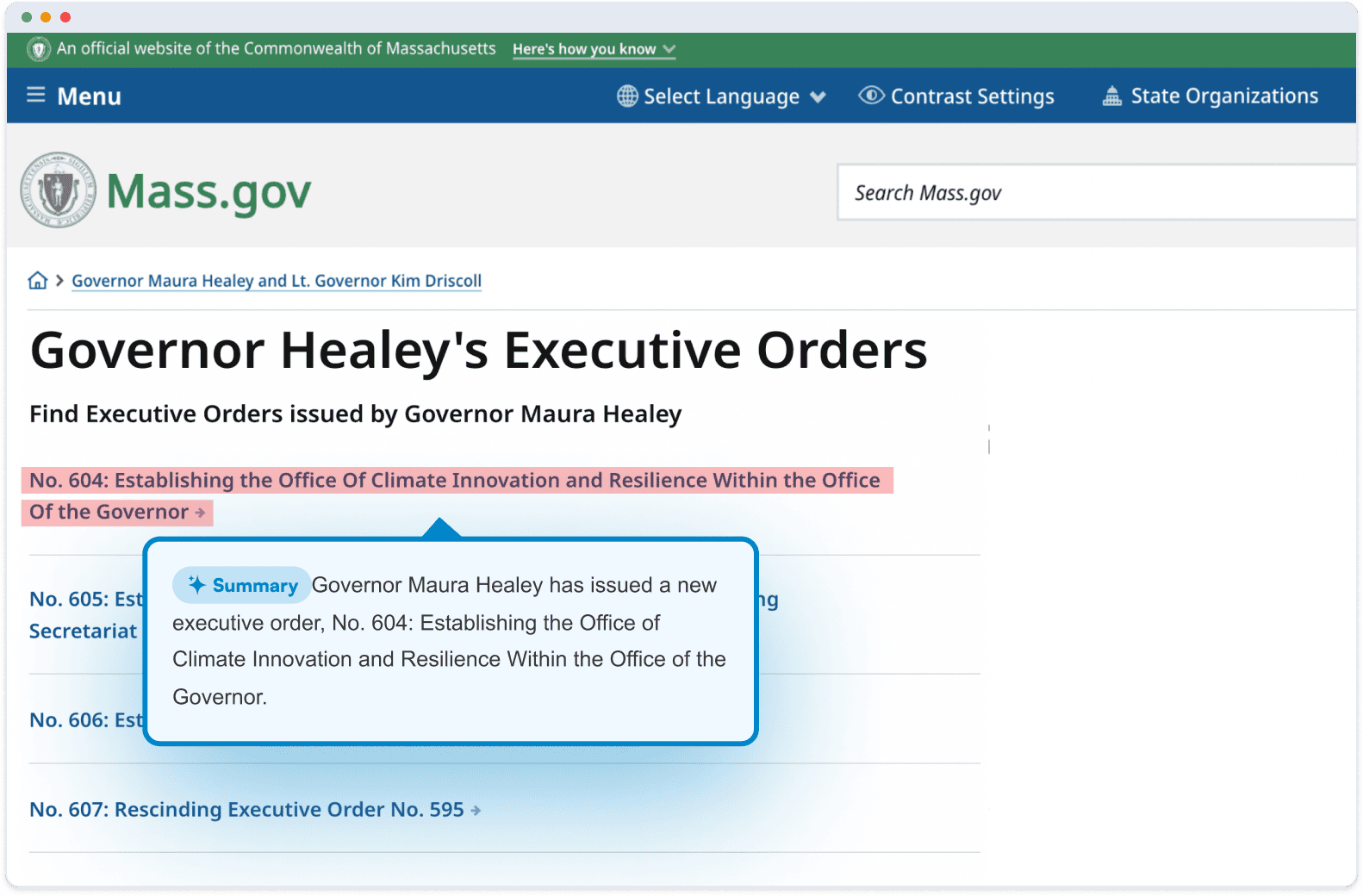
Task: Click the arrow icon after No. 607 link
Action: pyautogui.click(x=476, y=811)
